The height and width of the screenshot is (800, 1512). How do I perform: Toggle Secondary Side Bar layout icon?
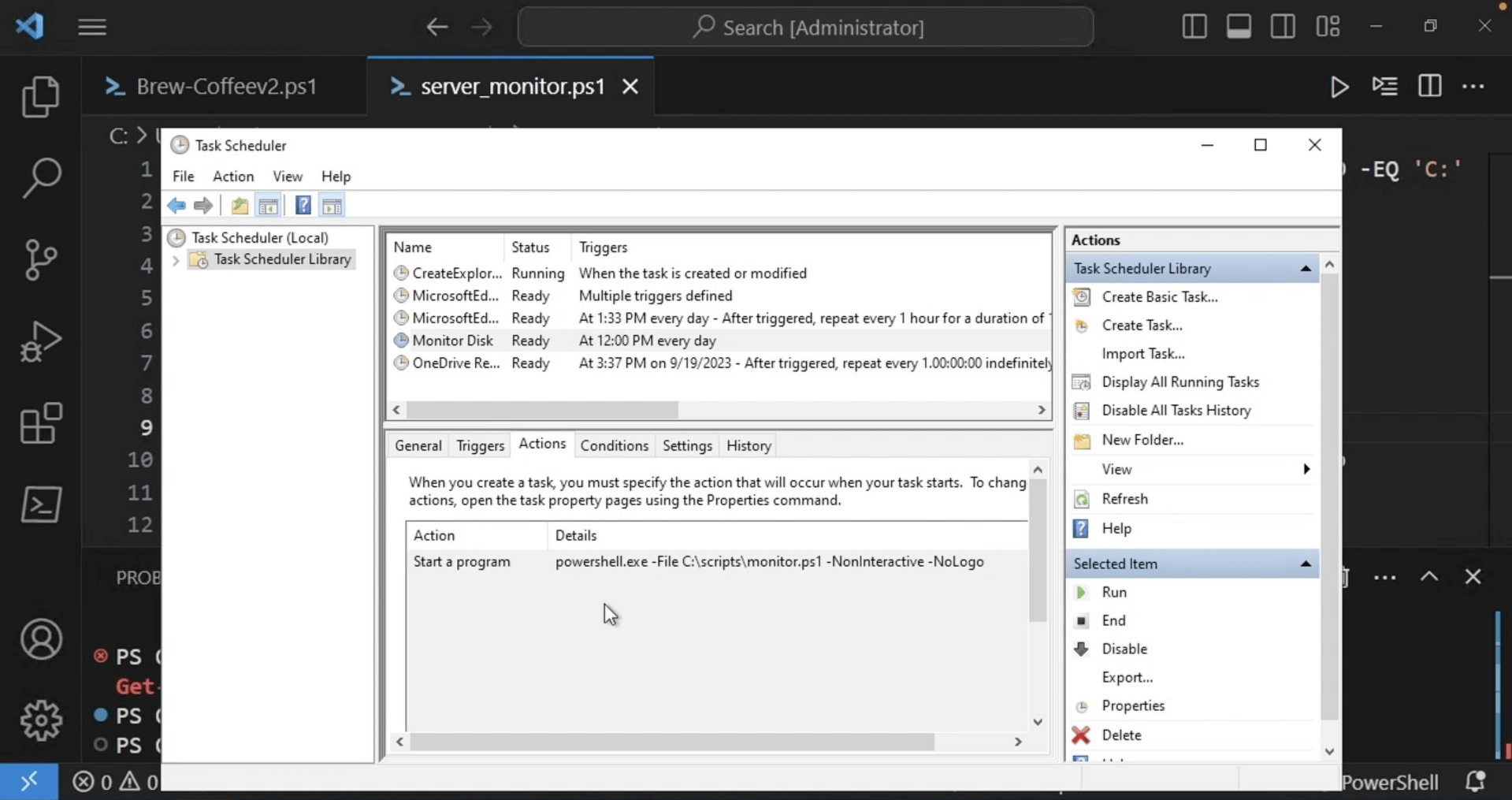1283,27
